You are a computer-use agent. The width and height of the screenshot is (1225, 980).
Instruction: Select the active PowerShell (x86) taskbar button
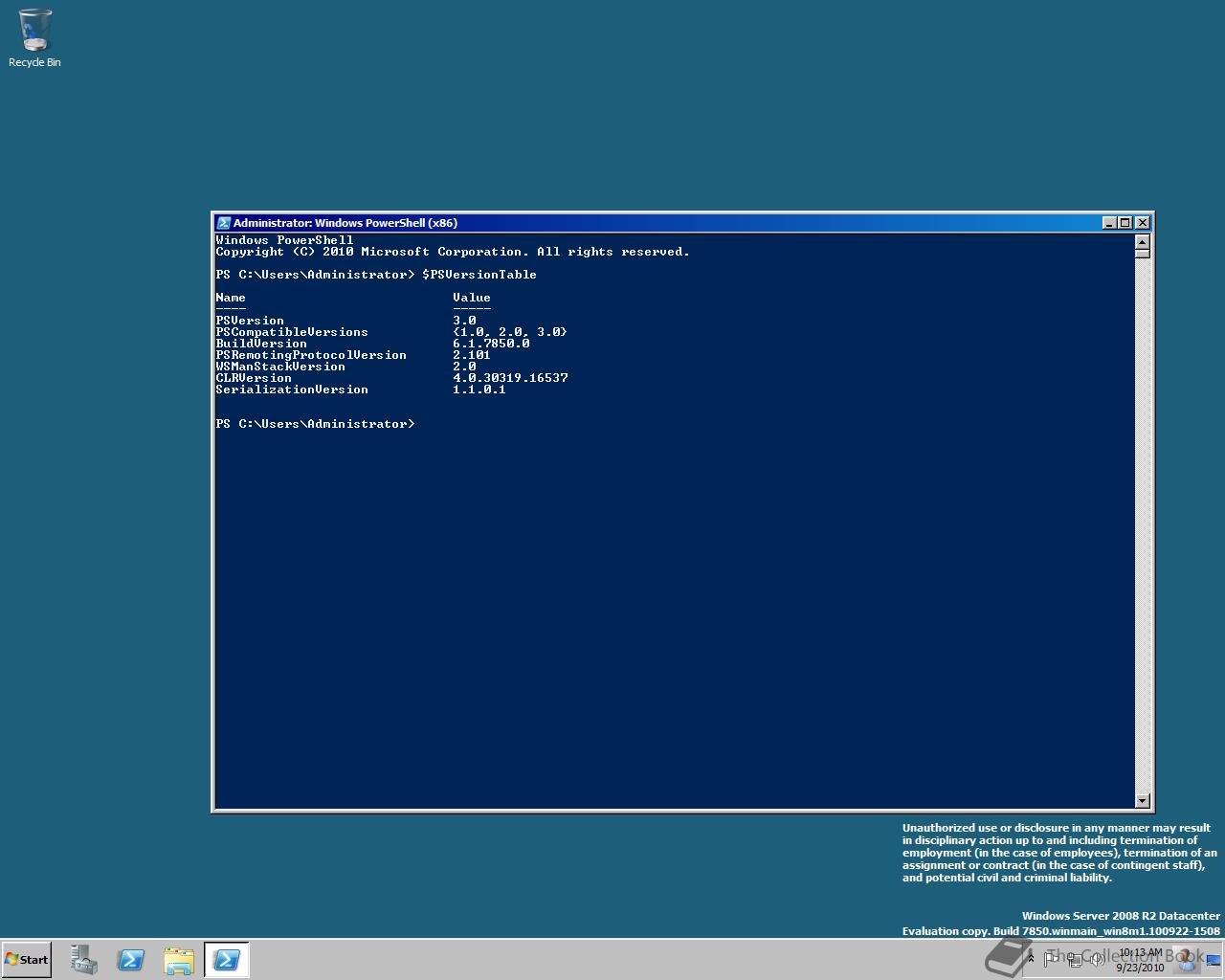(227, 960)
